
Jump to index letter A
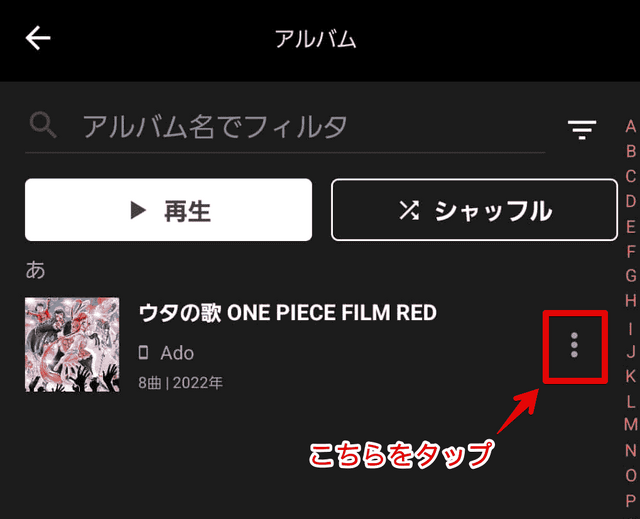pos(631,126)
